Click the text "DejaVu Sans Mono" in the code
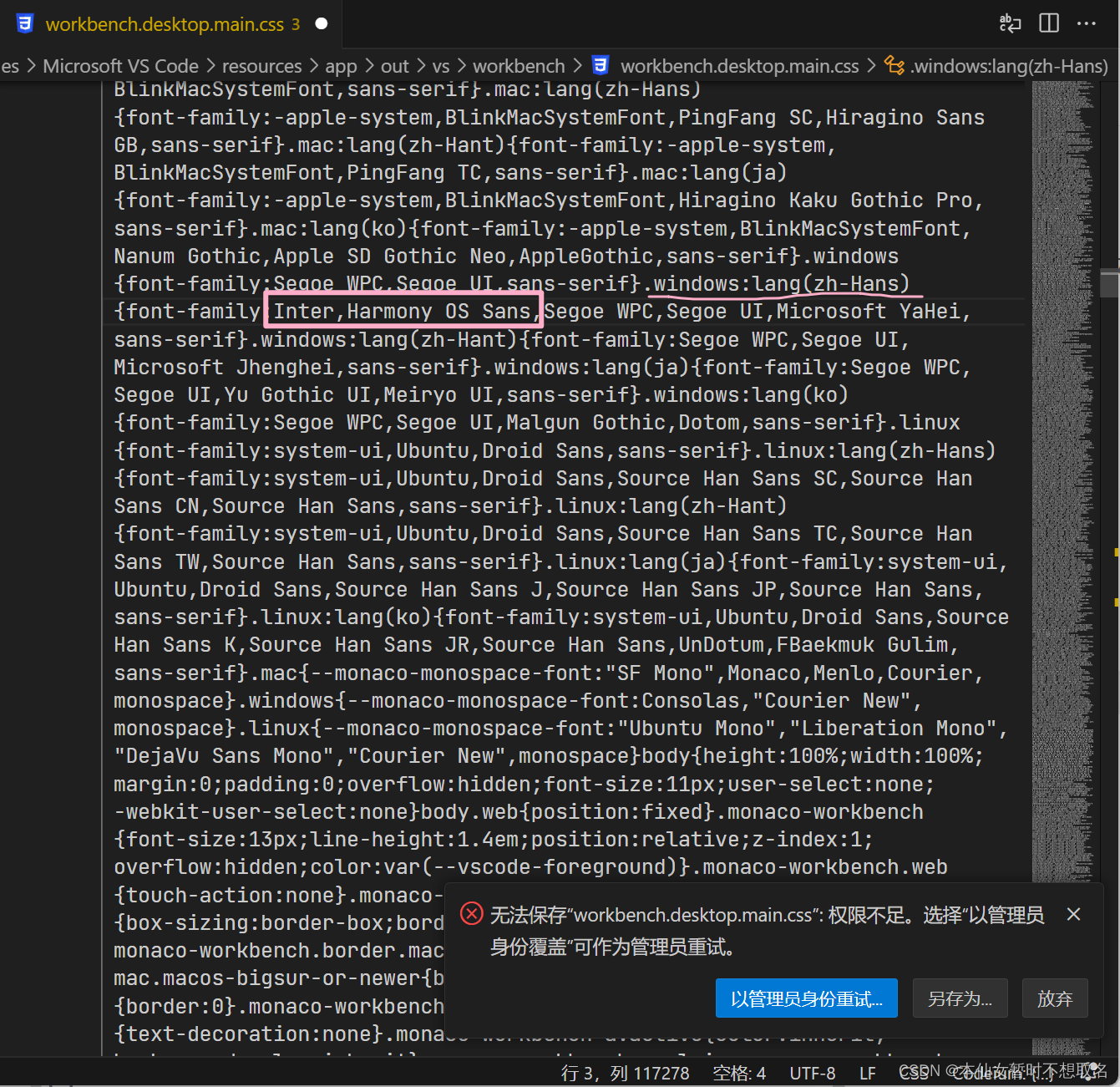1120x1087 pixels. 224,756
